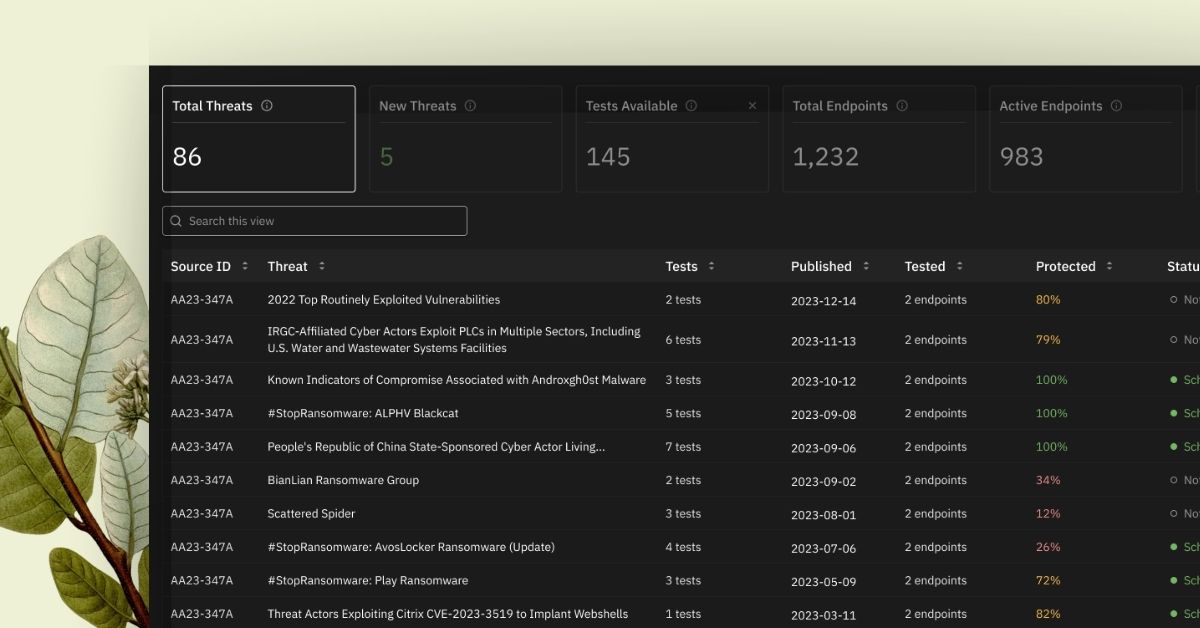View info icon for Total Endpoints
Viewport: 1200px width, 628px height.
pyautogui.click(x=902, y=106)
